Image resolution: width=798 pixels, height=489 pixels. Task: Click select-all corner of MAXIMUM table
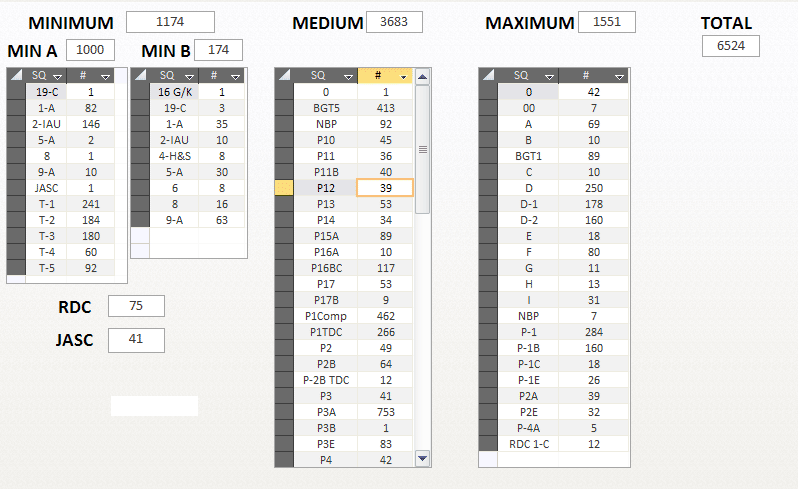[x=489, y=76]
